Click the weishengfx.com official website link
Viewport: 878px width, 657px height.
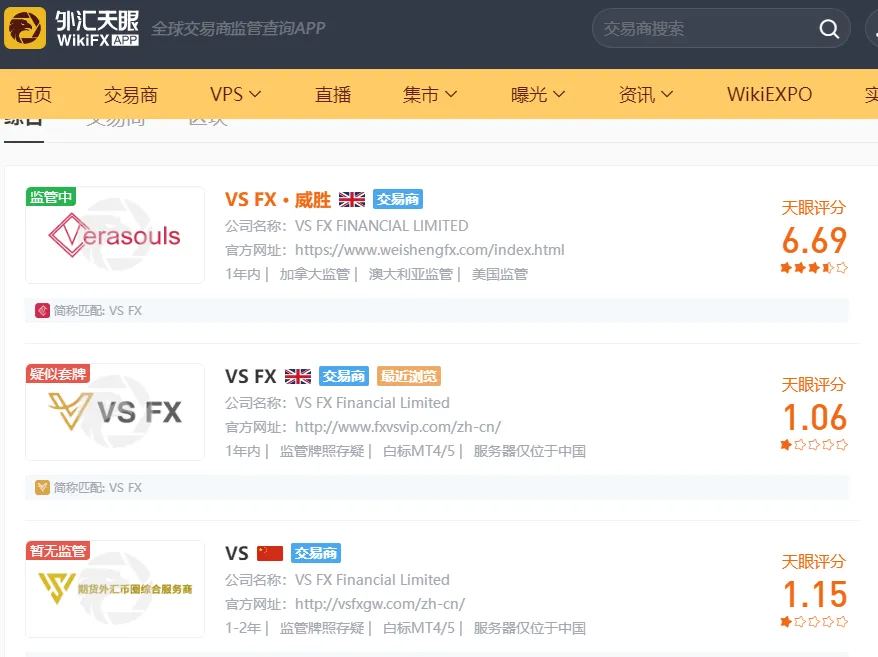[x=429, y=250]
